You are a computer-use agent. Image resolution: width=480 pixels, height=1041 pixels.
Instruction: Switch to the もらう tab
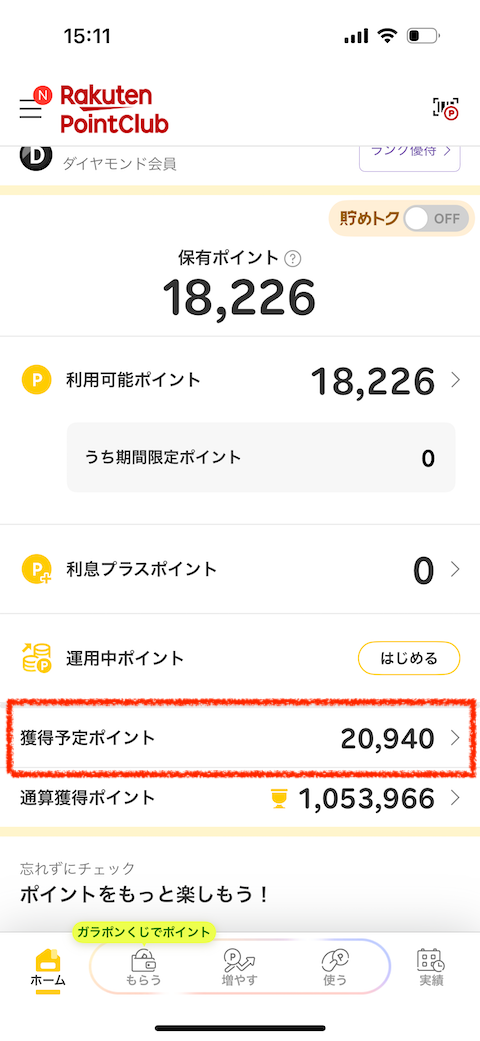click(143, 967)
